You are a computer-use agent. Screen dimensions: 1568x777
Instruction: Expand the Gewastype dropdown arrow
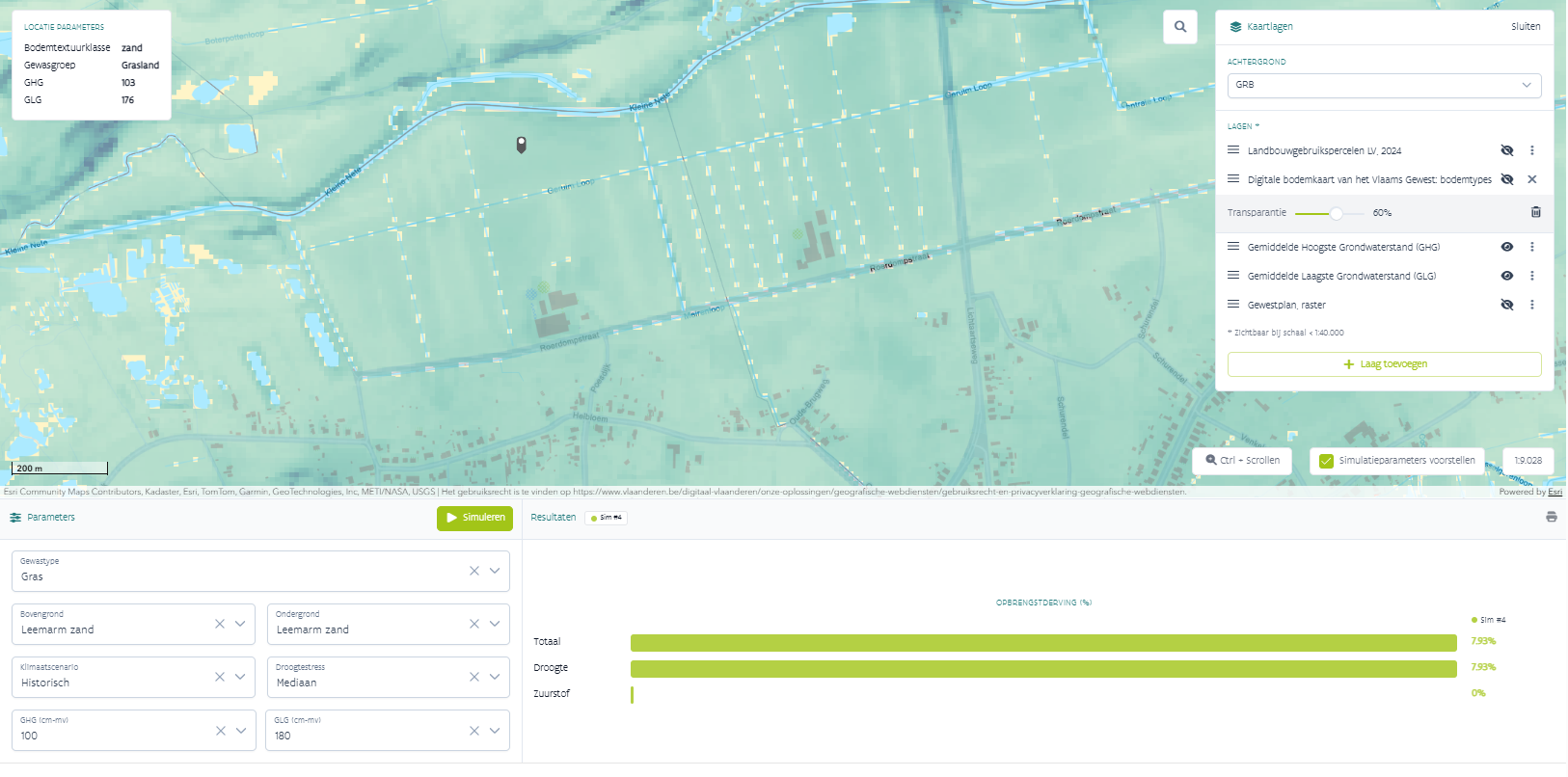495,571
